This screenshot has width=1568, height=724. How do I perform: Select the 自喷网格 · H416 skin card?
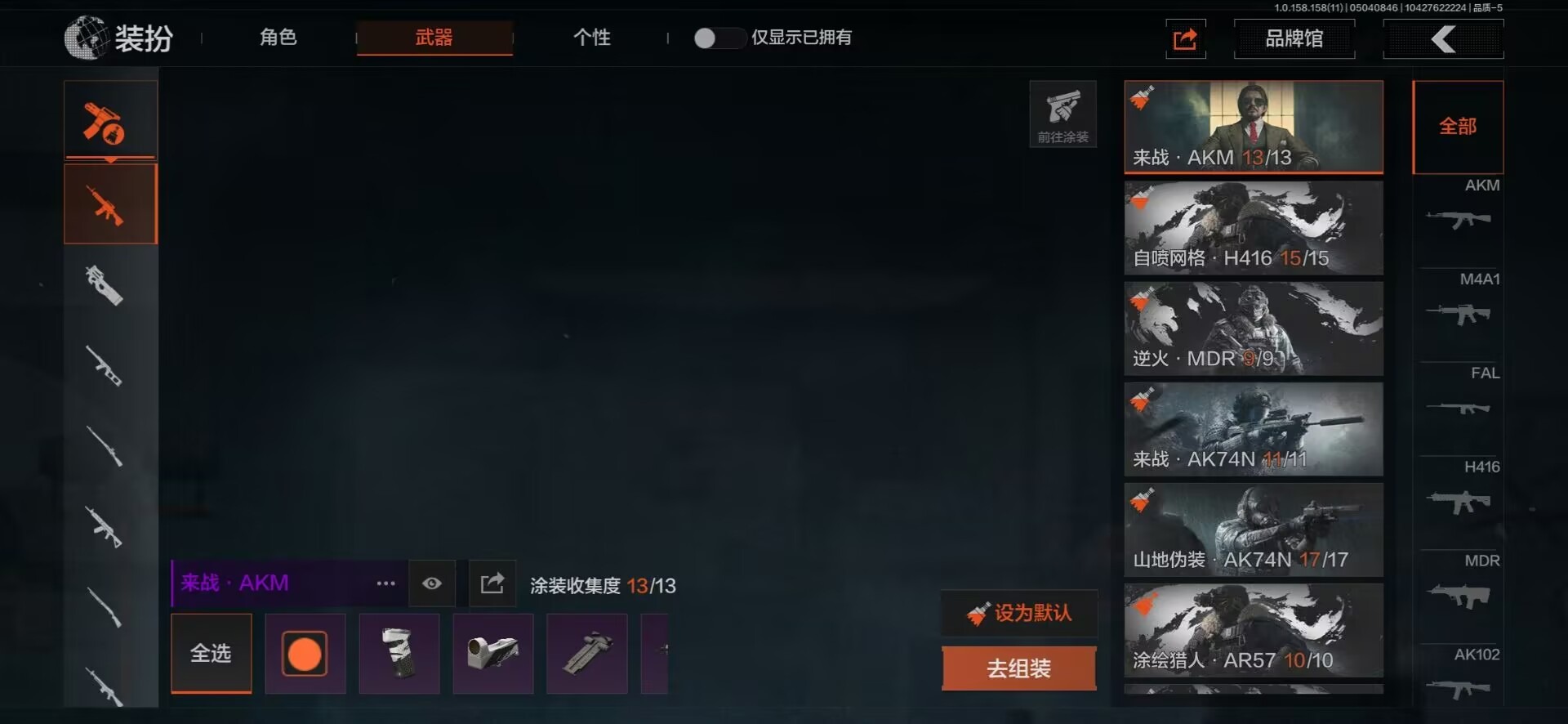(1253, 228)
